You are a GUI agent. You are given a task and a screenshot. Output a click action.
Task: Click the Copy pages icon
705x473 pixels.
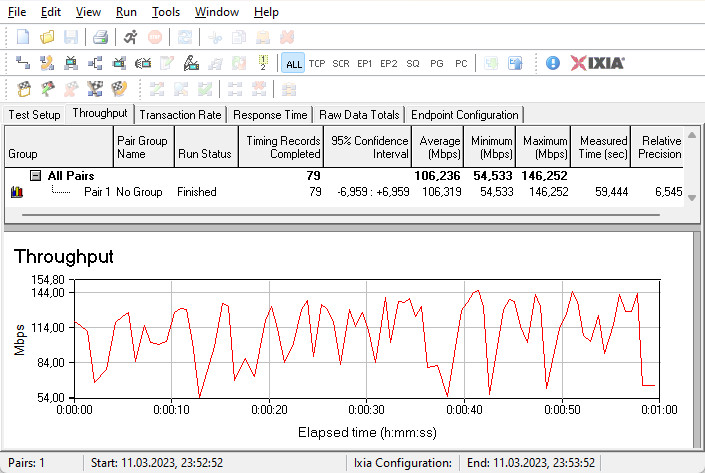point(239,37)
